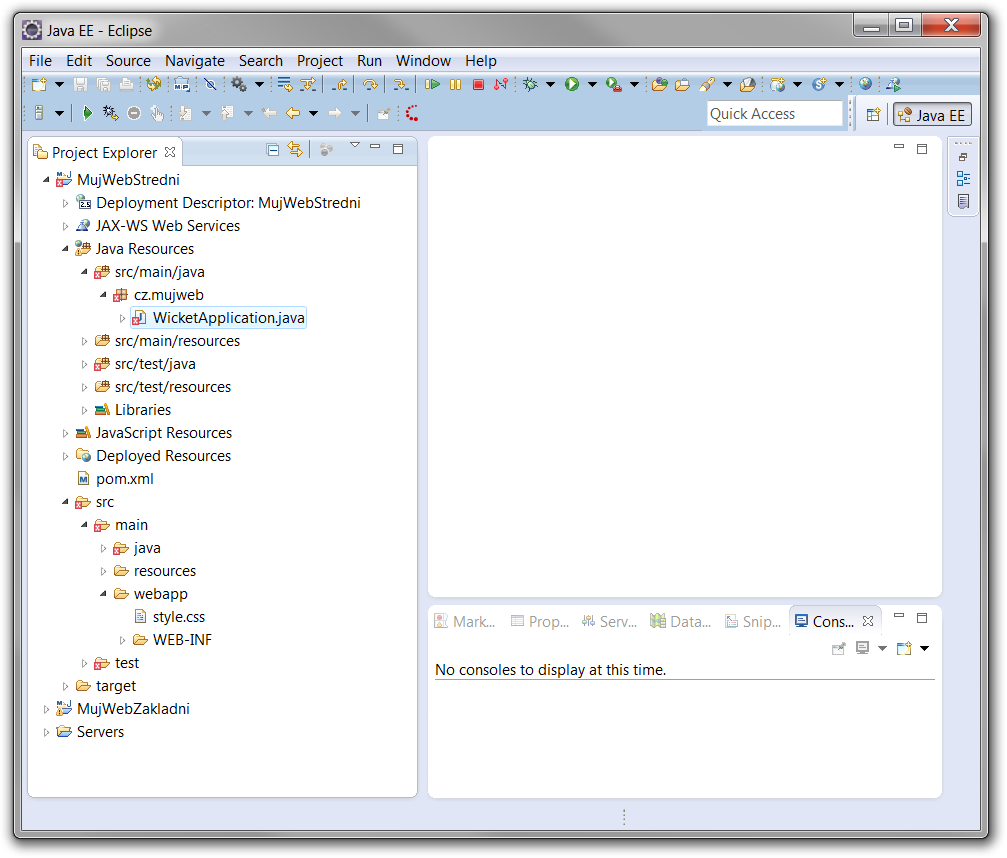This screenshot has width=1007, height=858.
Task: Click the Quick Access search field
Action: [774, 114]
